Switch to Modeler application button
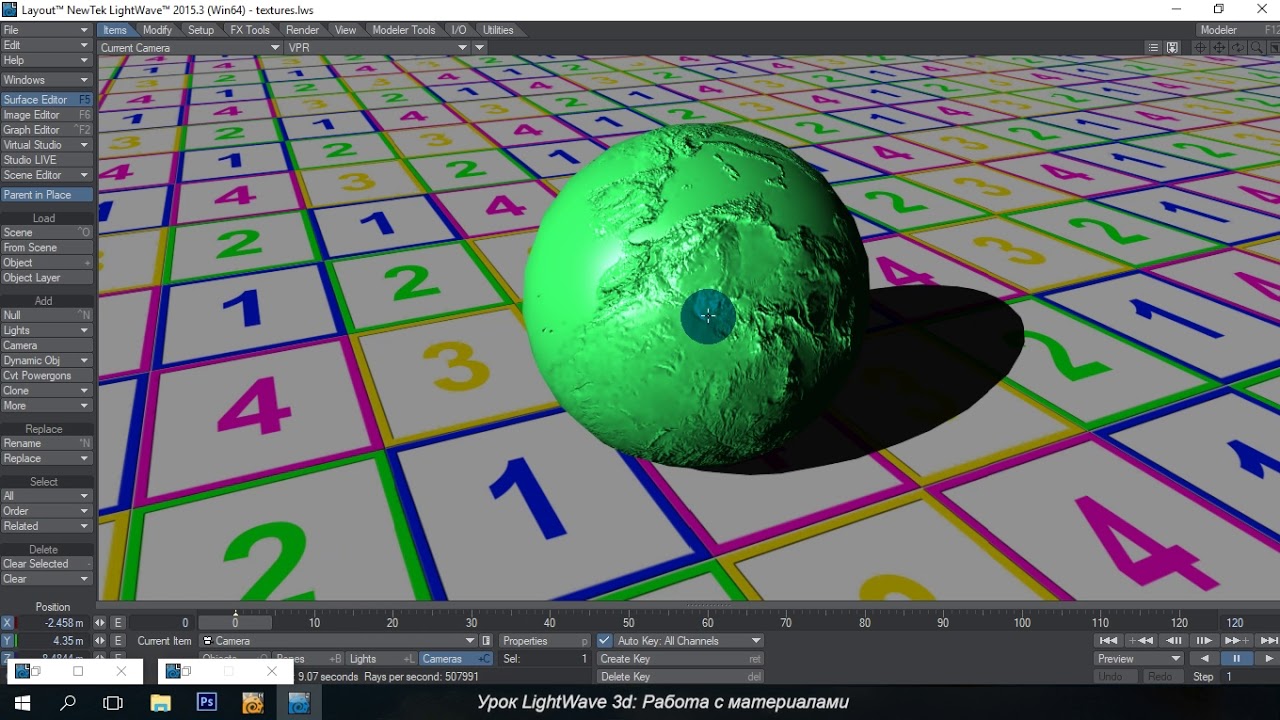The width and height of the screenshot is (1280, 720). tap(1239, 30)
